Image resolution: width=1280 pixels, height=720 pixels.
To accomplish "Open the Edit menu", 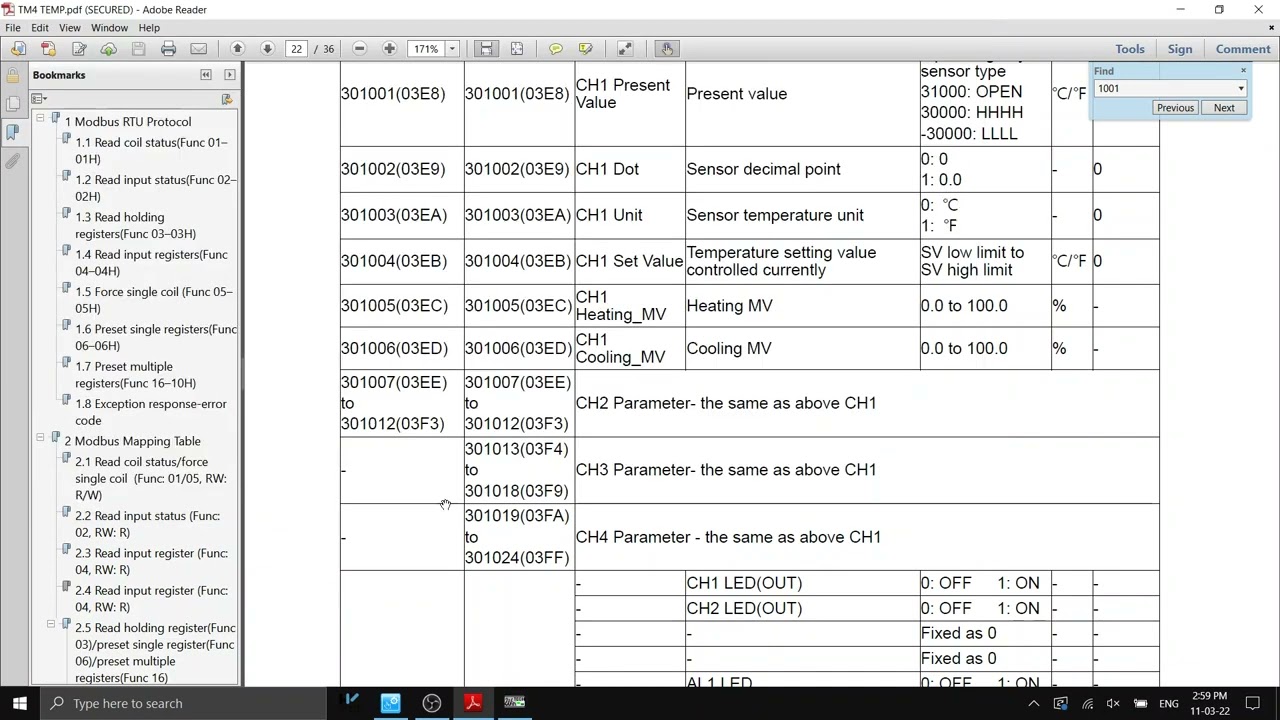I will 40,27.
